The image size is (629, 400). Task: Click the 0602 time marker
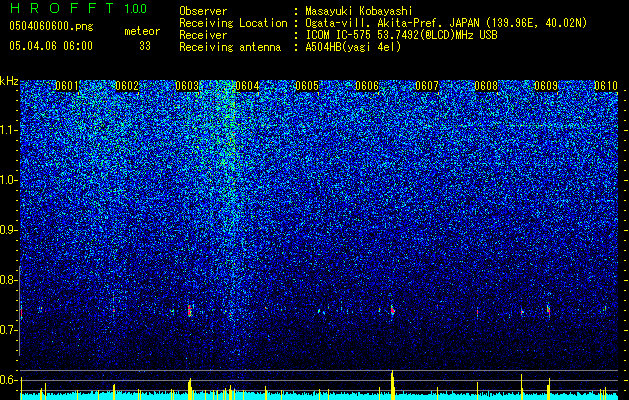click(x=127, y=86)
